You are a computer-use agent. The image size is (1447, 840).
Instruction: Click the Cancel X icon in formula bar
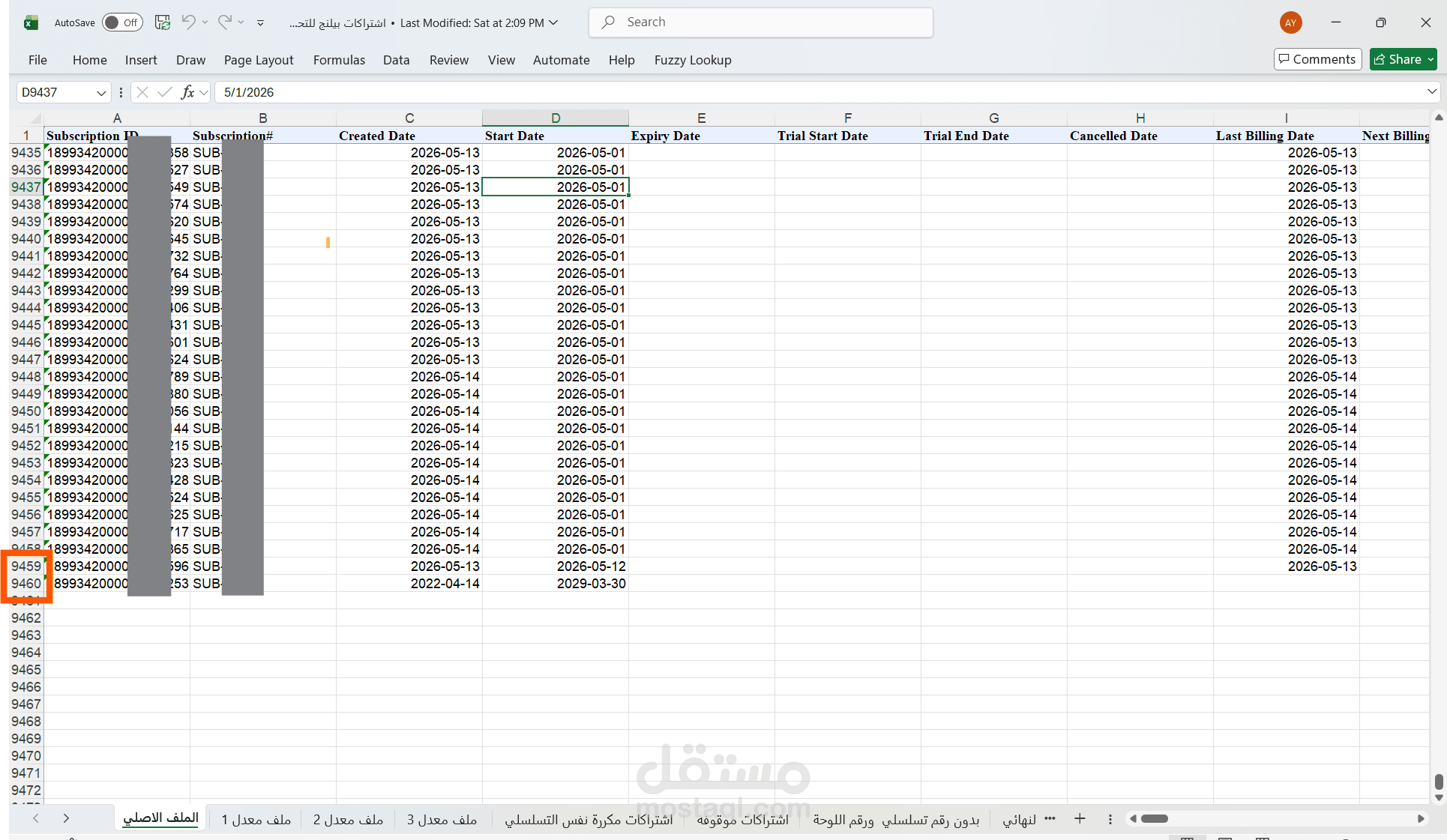point(142,92)
